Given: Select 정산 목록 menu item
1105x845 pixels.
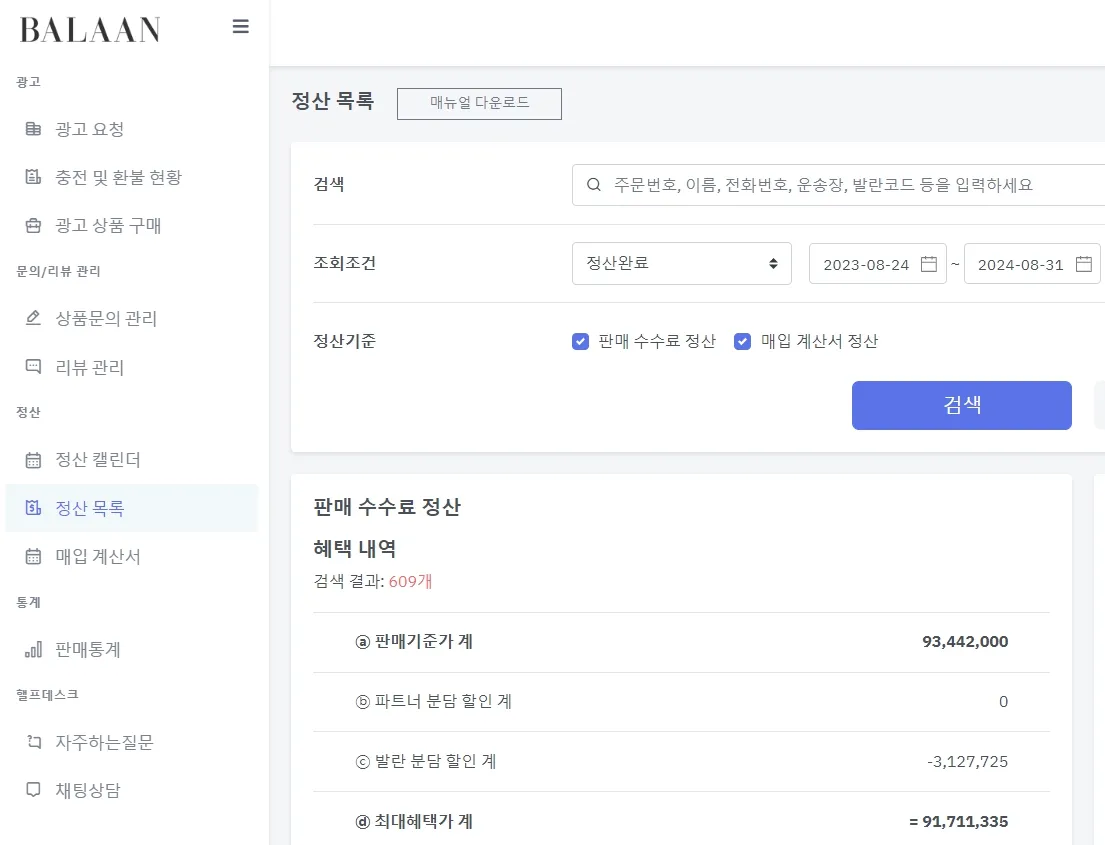Looking at the screenshot, I should (x=132, y=508).
